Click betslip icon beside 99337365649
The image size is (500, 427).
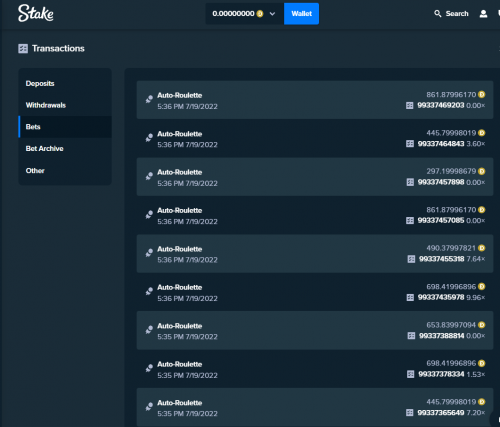pyautogui.click(x=410, y=413)
